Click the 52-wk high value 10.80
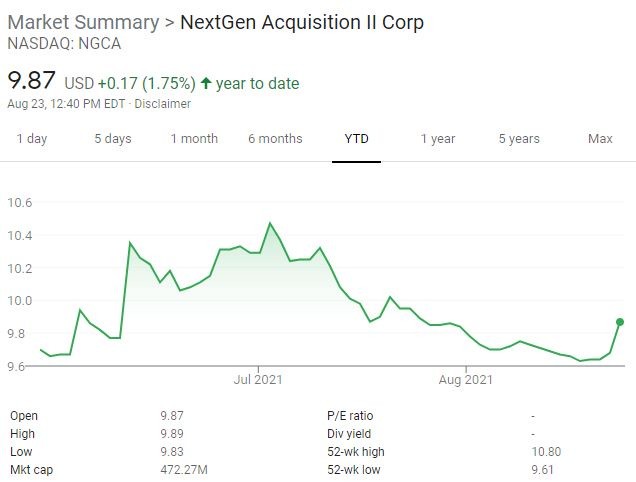Viewport: 636px width, 482px height. point(545,451)
